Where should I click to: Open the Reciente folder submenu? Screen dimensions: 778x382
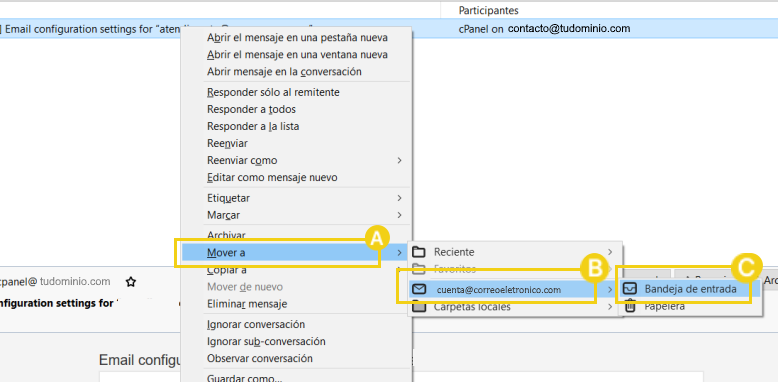coord(515,252)
